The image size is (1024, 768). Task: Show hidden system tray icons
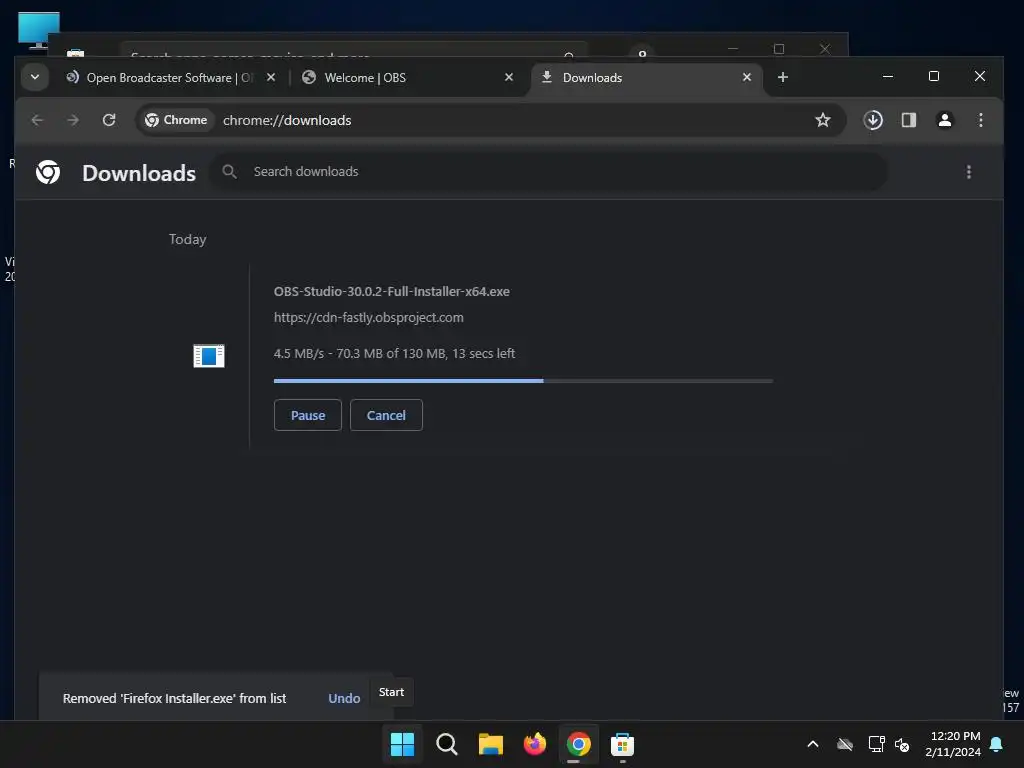click(x=813, y=744)
